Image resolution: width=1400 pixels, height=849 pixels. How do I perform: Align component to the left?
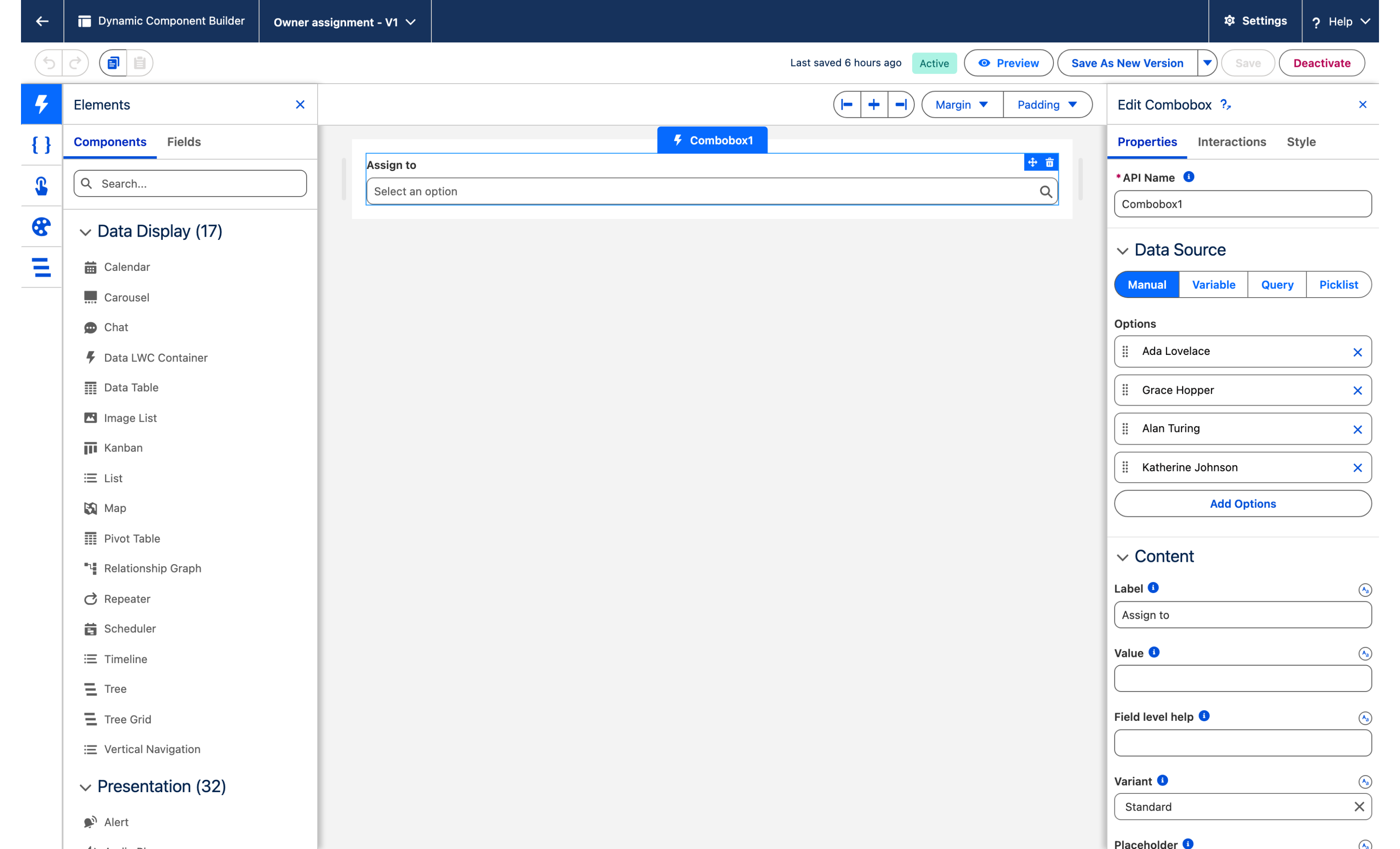click(x=847, y=105)
